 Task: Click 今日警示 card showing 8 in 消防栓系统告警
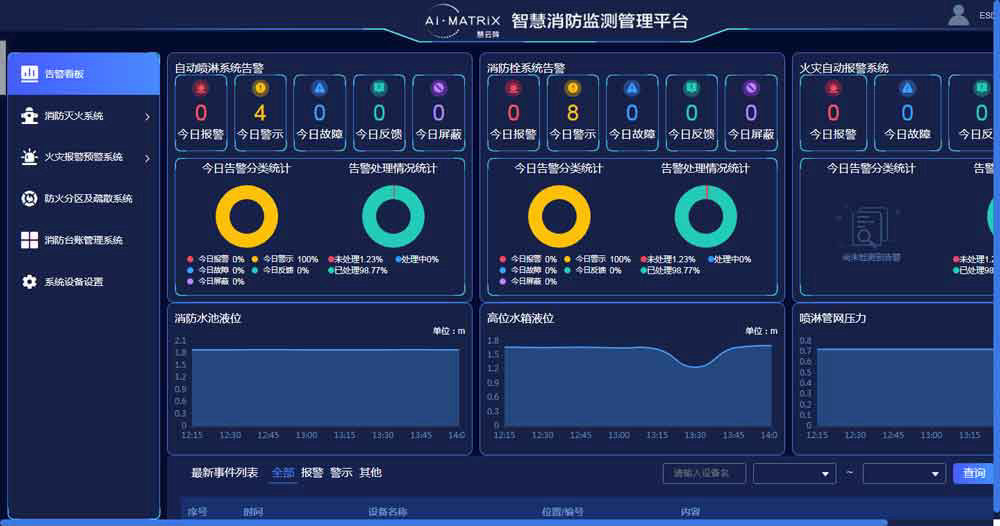pyautogui.click(x=573, y=111)
